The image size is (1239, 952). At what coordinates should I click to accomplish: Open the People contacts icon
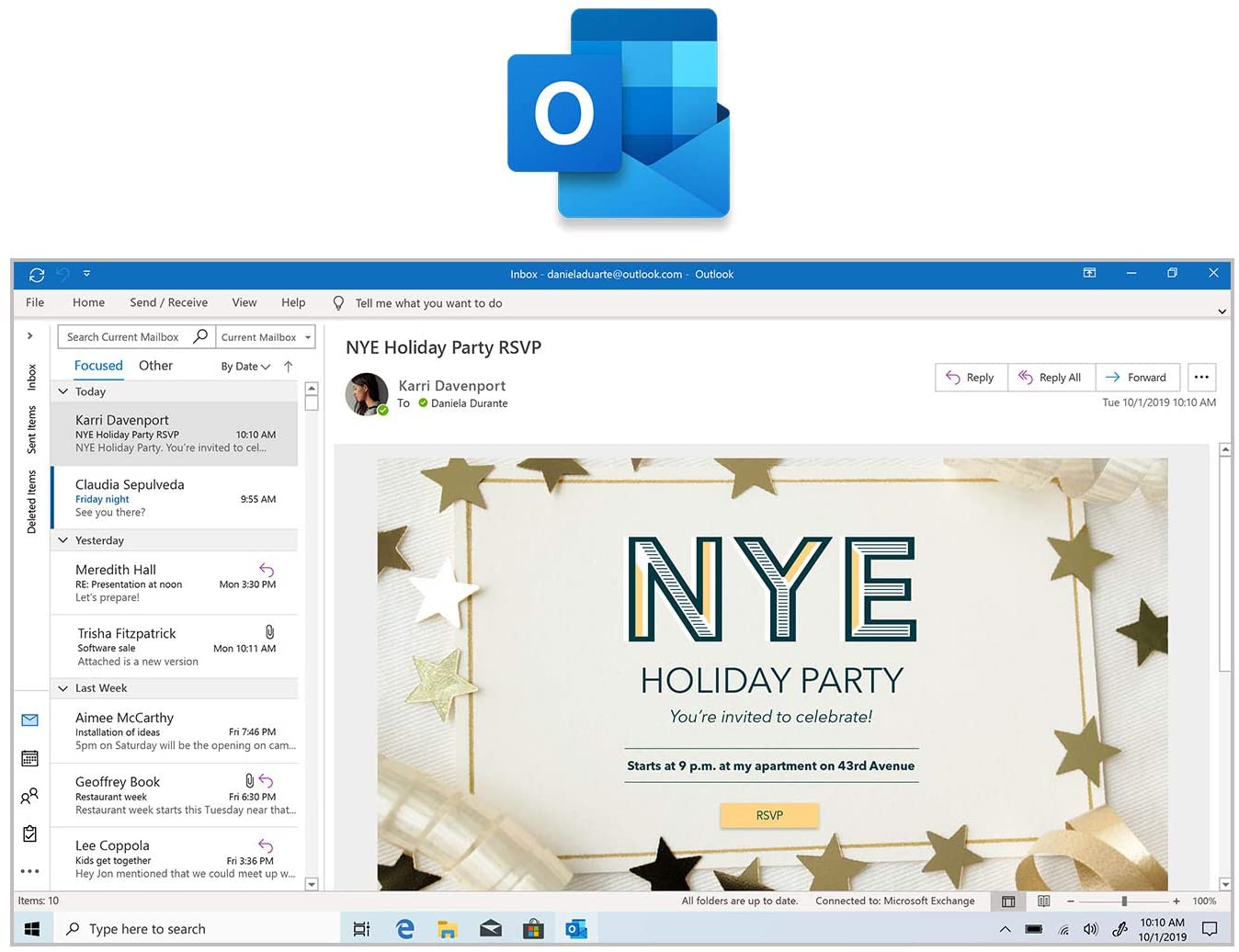click(29, 796)
